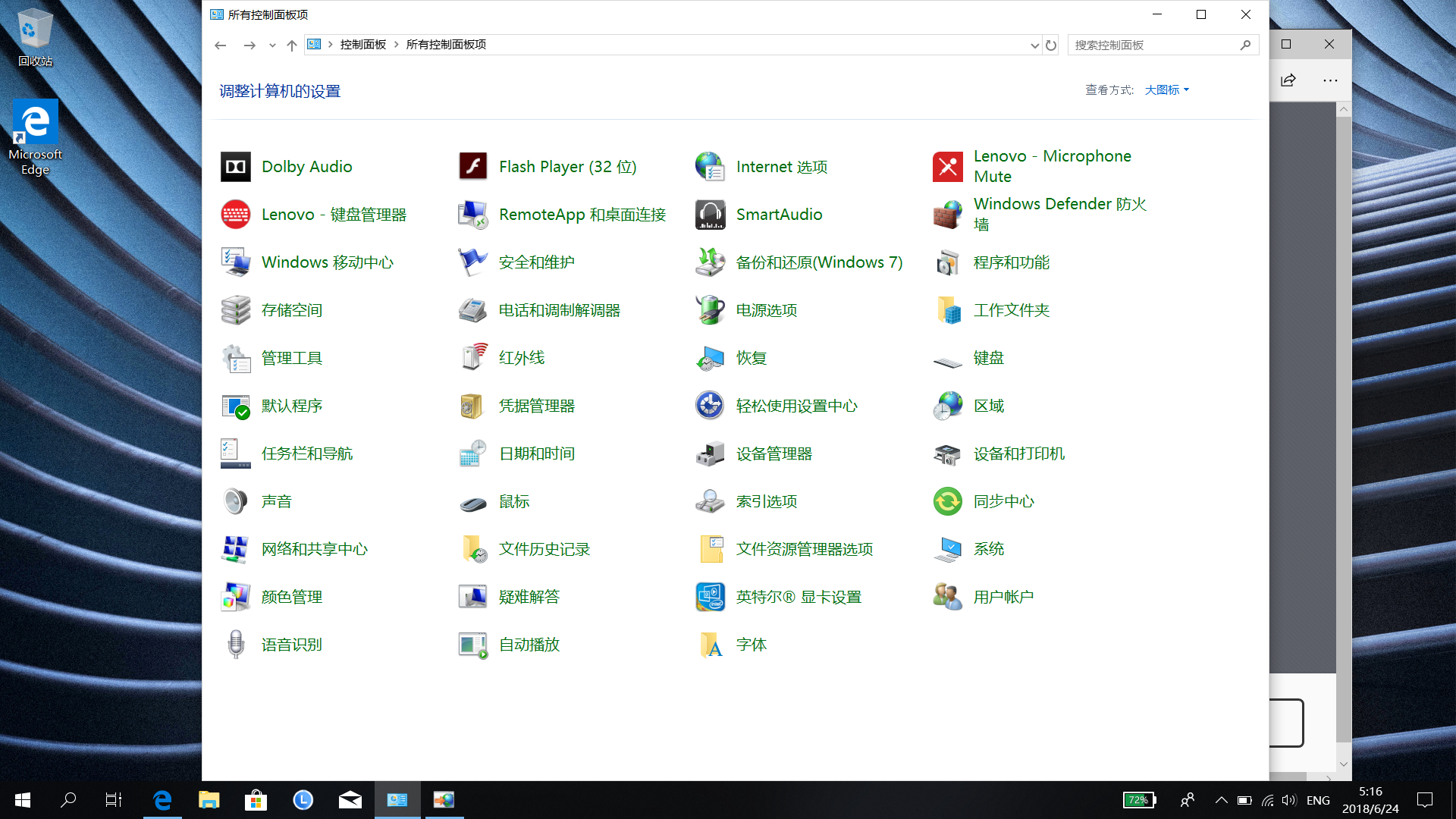Open the 红外线 link
The width and height of the screenshot is (1456, 819).
coord(522,358)
